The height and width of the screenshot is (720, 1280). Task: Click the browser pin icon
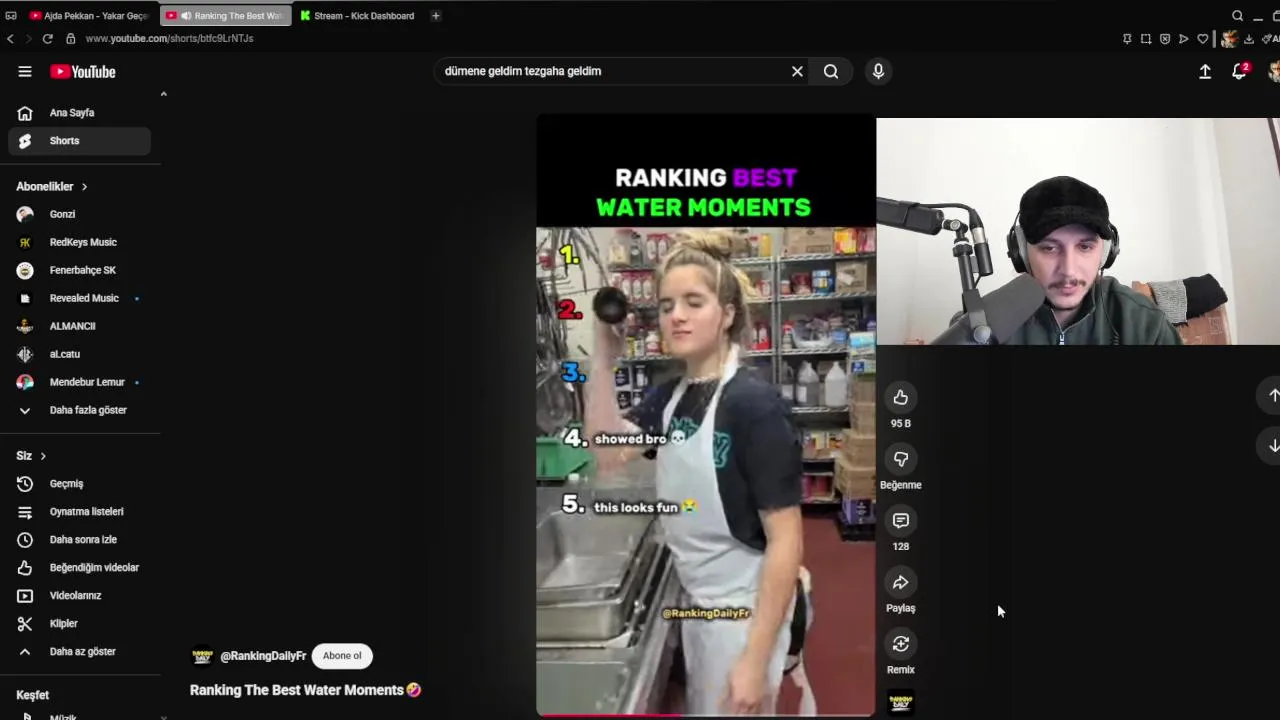(x=1127, y=39)
